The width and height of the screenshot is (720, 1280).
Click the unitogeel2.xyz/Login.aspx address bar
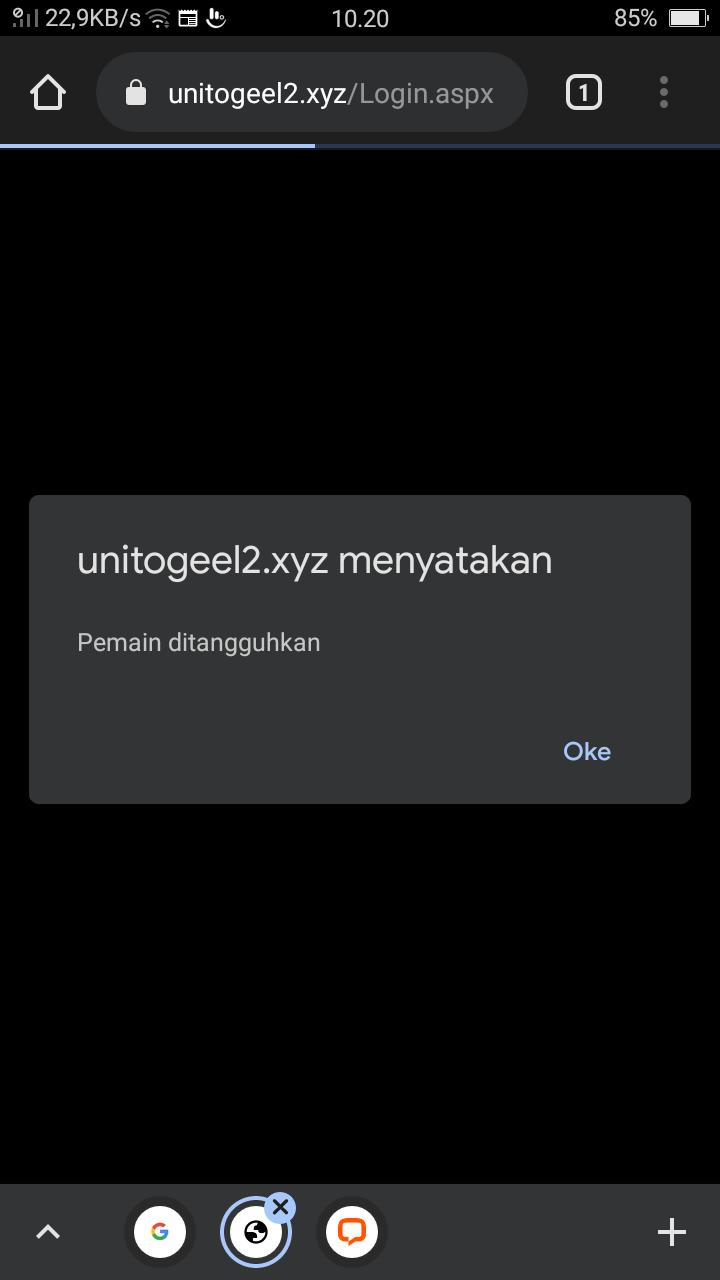pos(312,93)
